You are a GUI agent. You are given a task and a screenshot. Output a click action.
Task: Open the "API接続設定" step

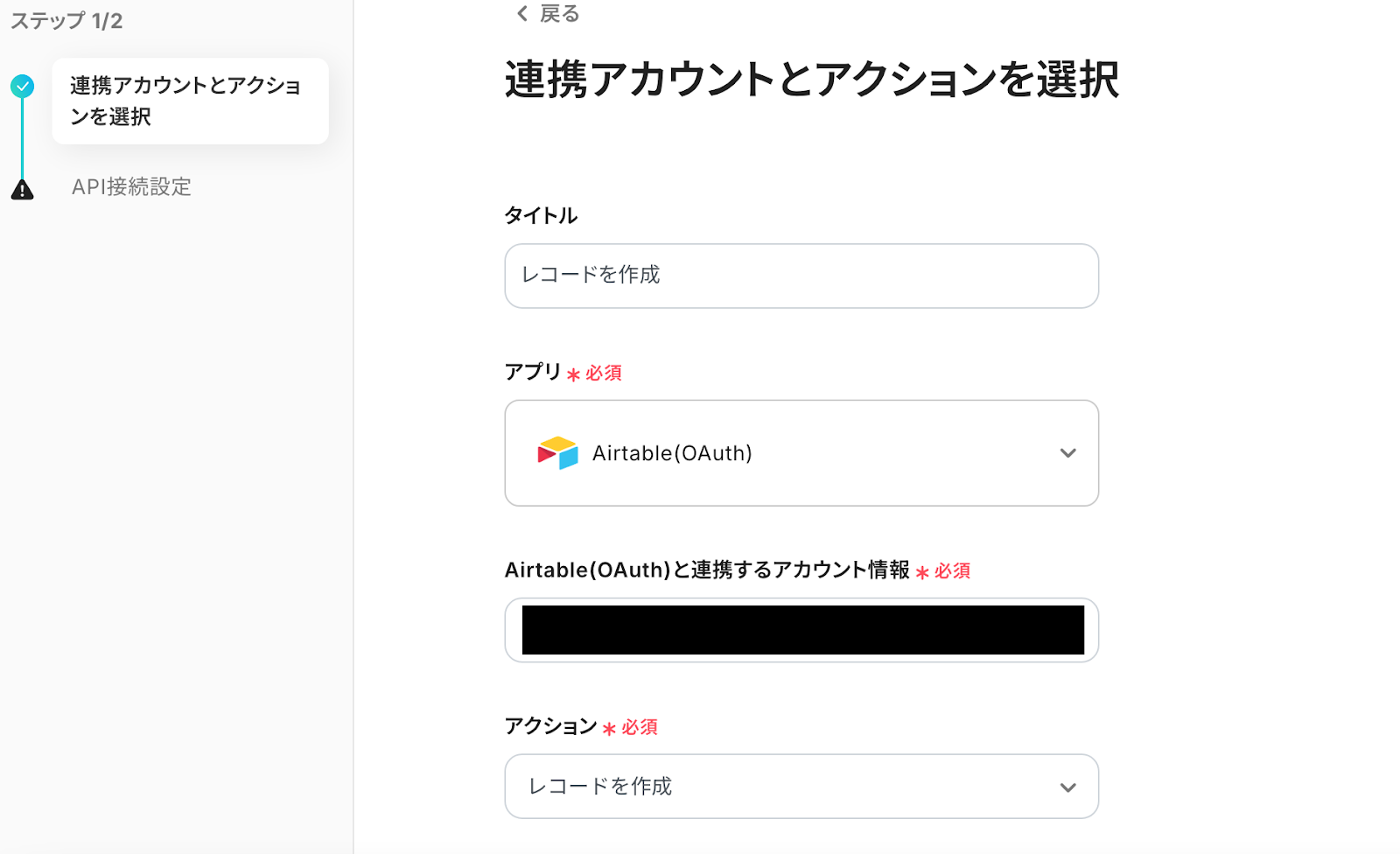point(131,186)
